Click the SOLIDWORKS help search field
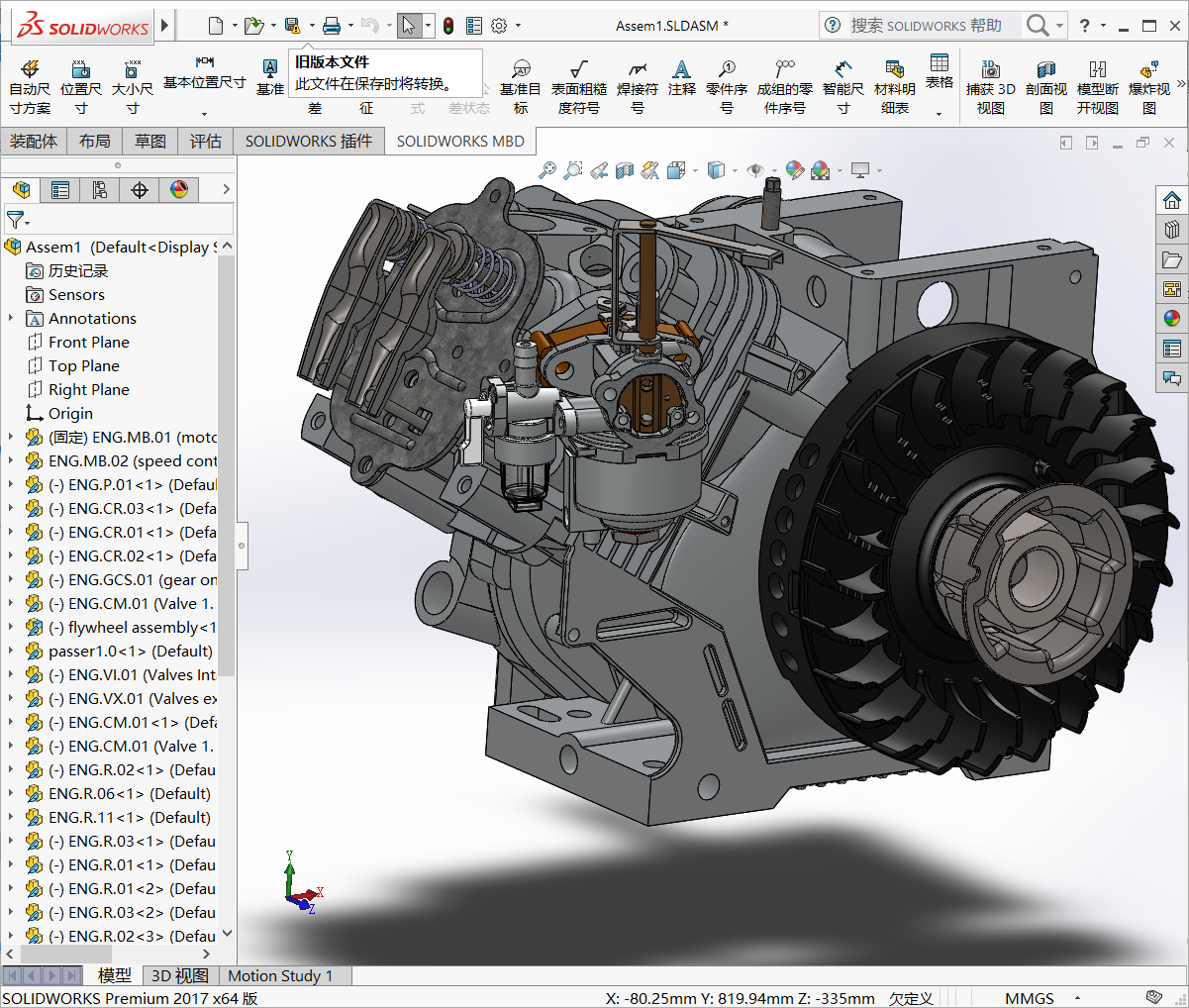Image resolution: width=1189 pixels, height=1008 pixels. point(926,26)
